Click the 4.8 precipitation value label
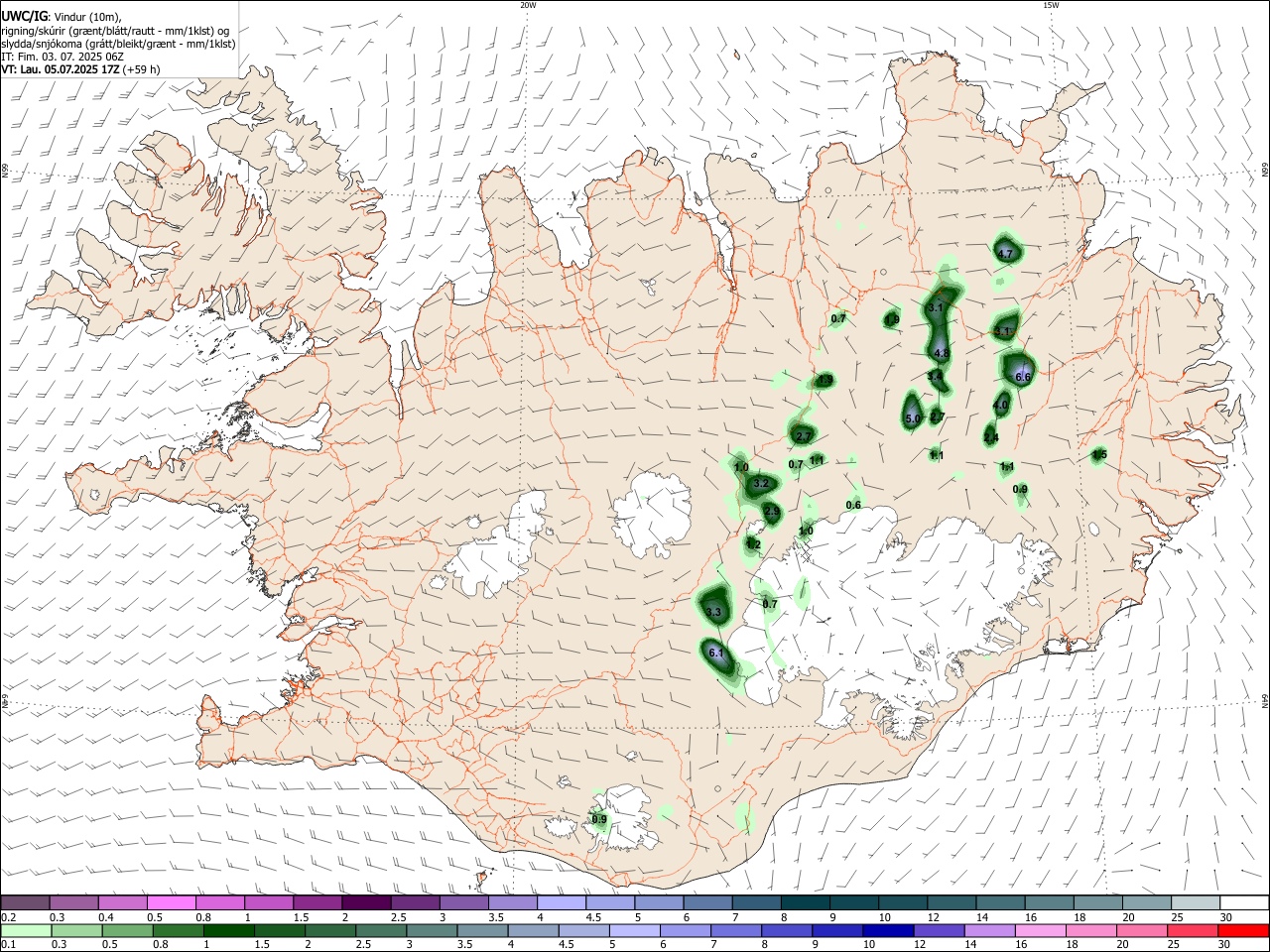The image size is (1270, 952). 942,354
